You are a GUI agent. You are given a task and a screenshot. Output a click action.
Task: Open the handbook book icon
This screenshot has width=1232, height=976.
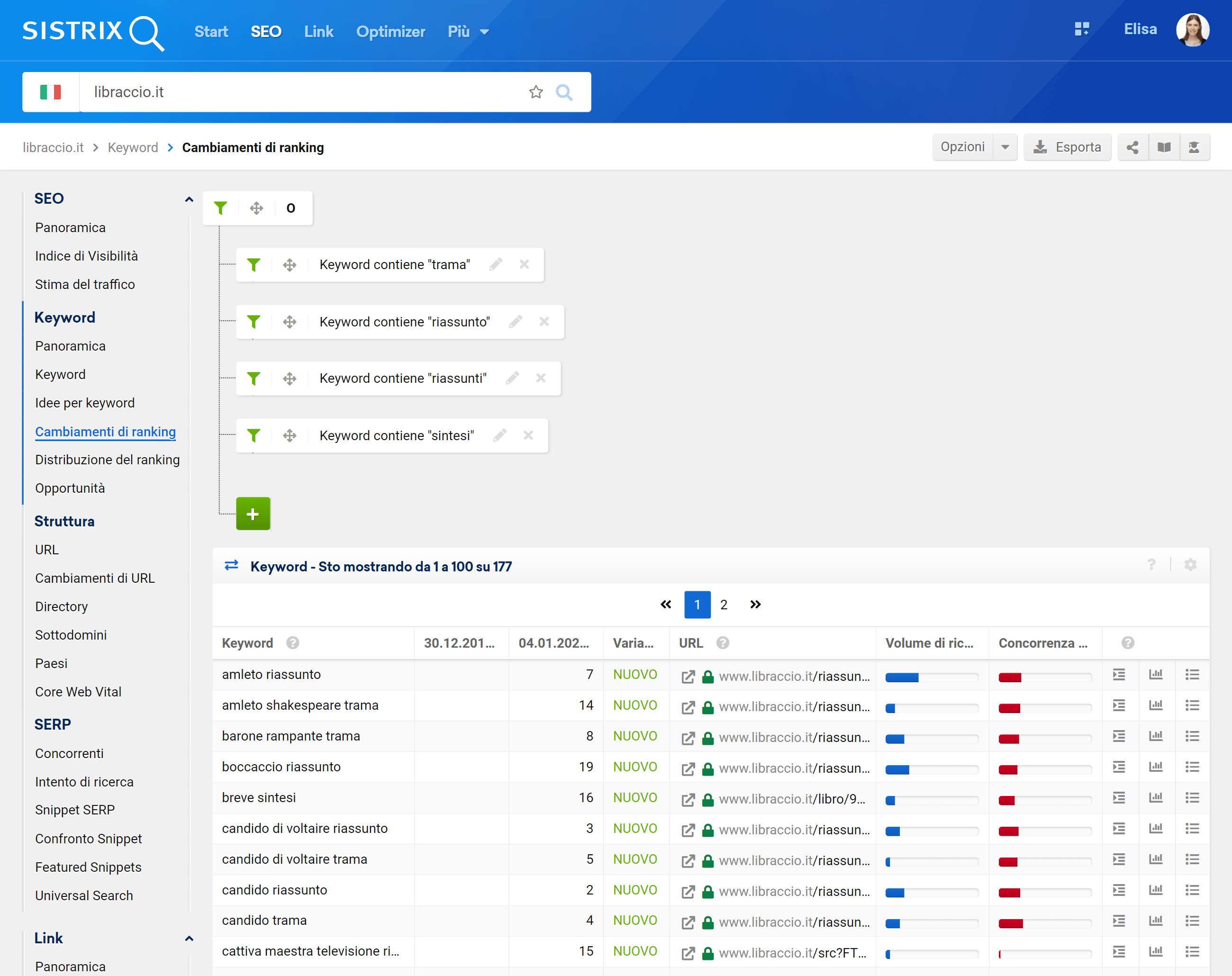(1164, 147)
